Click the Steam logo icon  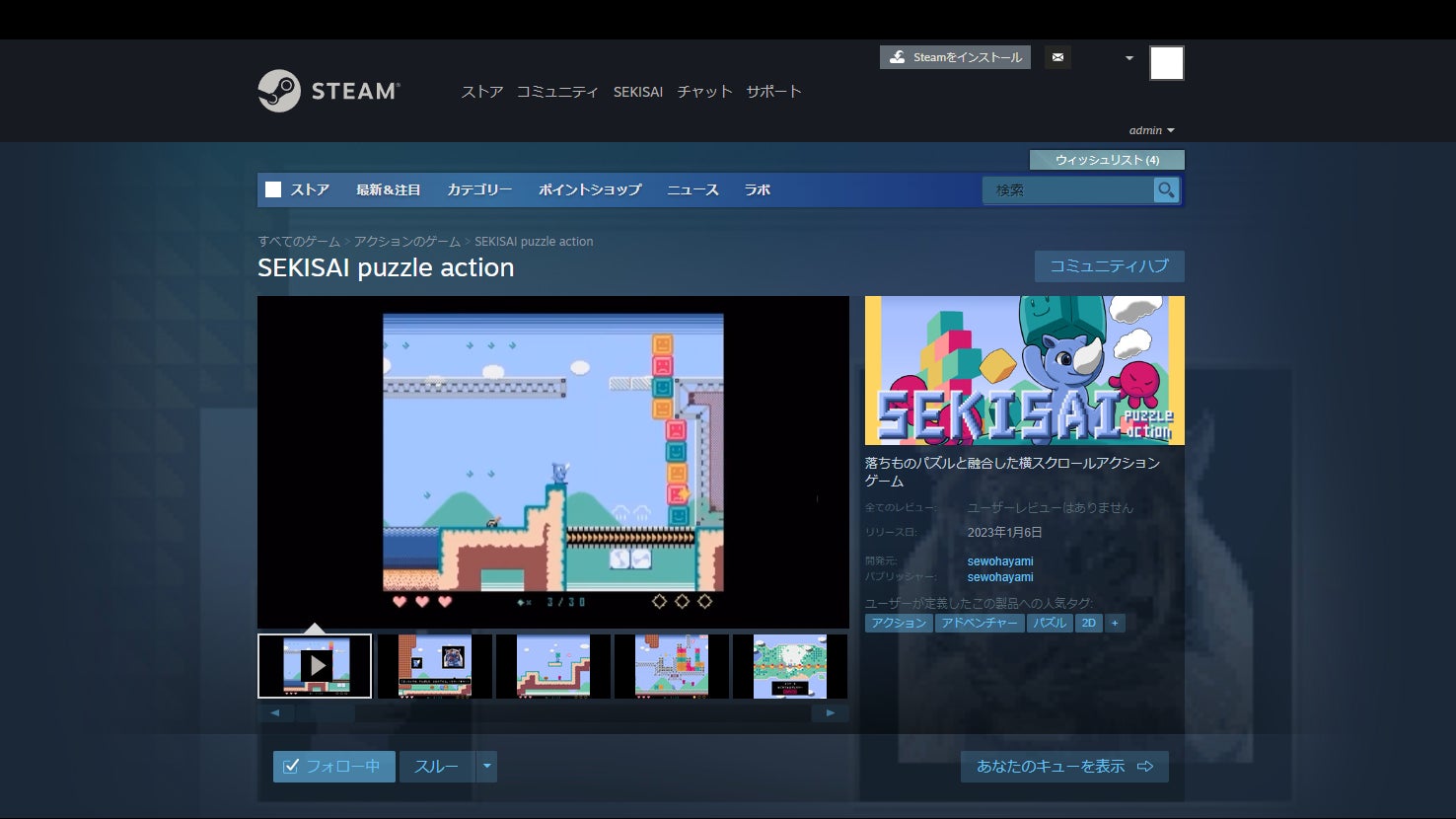pyautogui.click(x=279, y=91)
